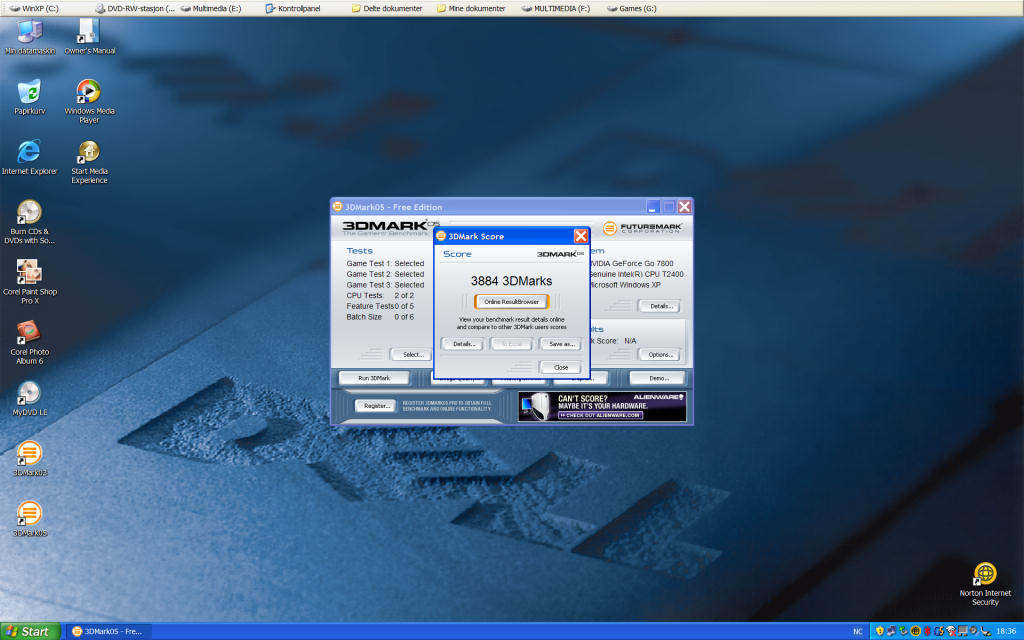Screen dimensions: 1024x640
Task: Open Burn CDs & DVDs shortcut
Action: click(x=29, y=222)
